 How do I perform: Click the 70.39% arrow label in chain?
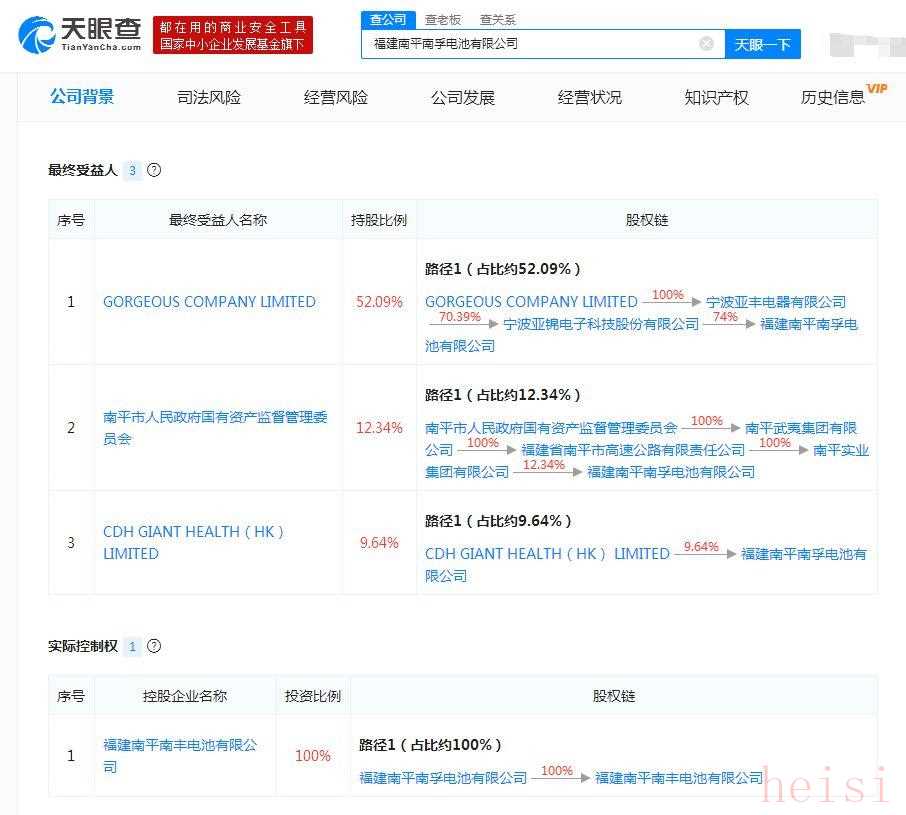pos(460,317)
